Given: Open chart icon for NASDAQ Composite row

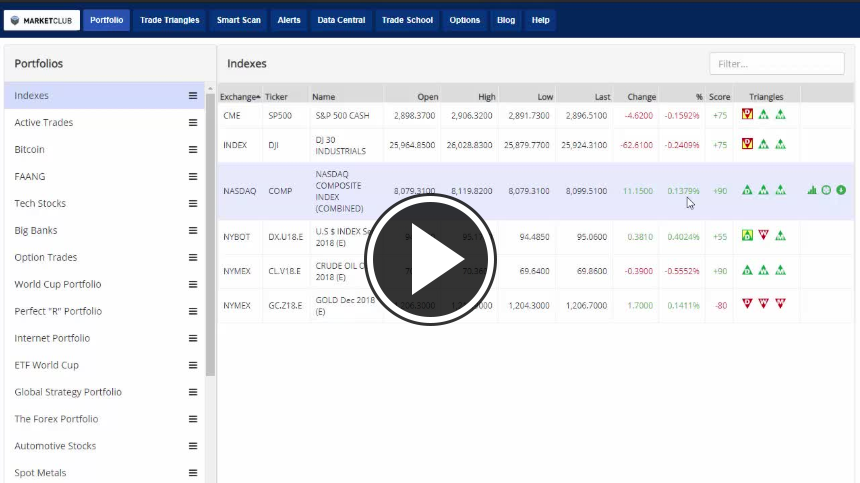Looking at the screenshot, I should click(812, 190).
